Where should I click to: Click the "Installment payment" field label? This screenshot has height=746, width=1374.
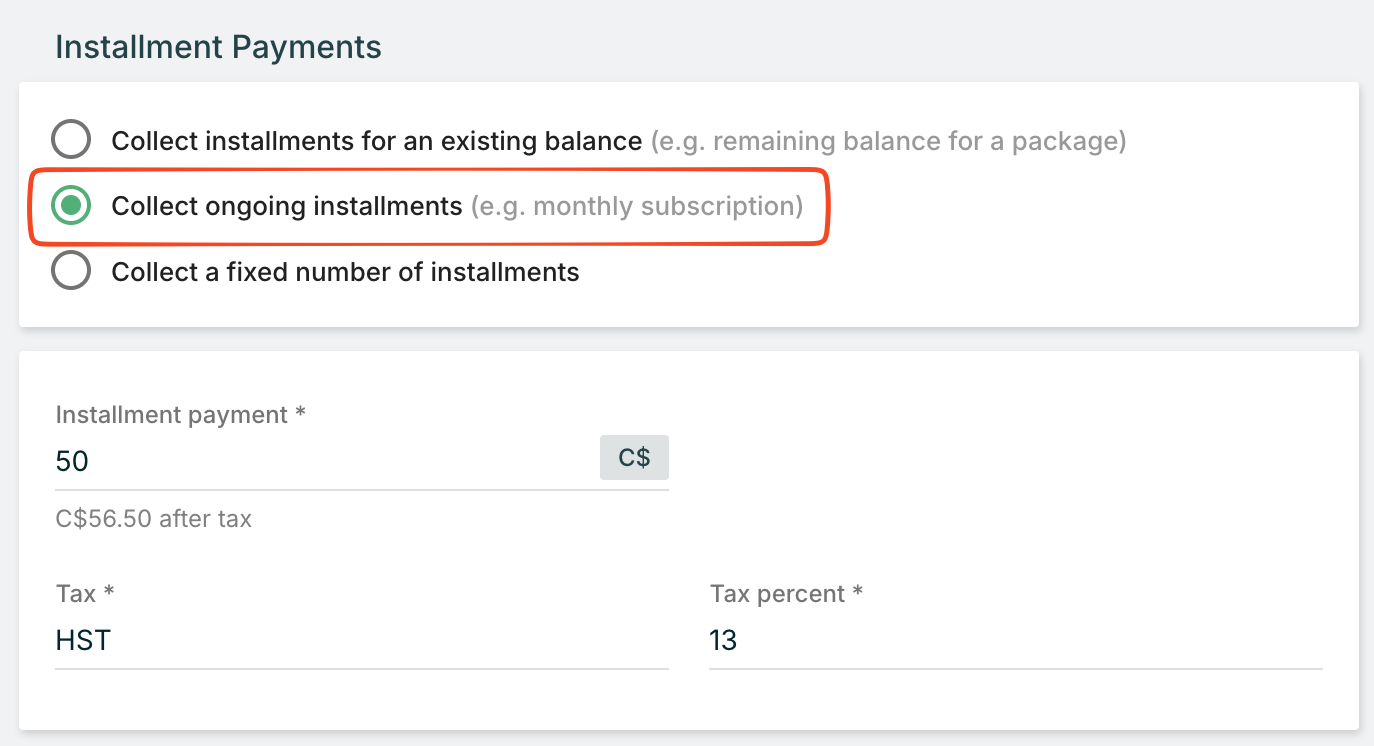(x=172, y=414)
